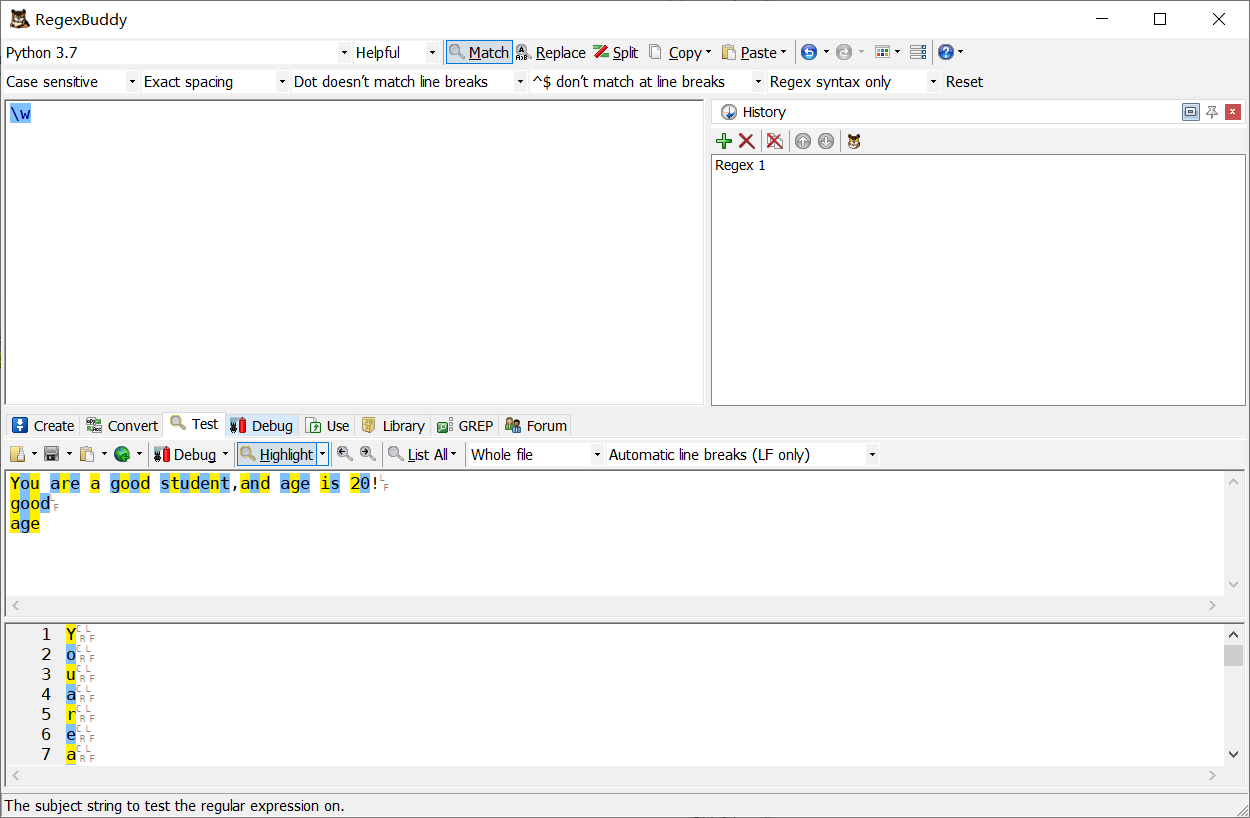Switch to Replace mode
The width and height of the screenshot is (1250, 818).
550,52
